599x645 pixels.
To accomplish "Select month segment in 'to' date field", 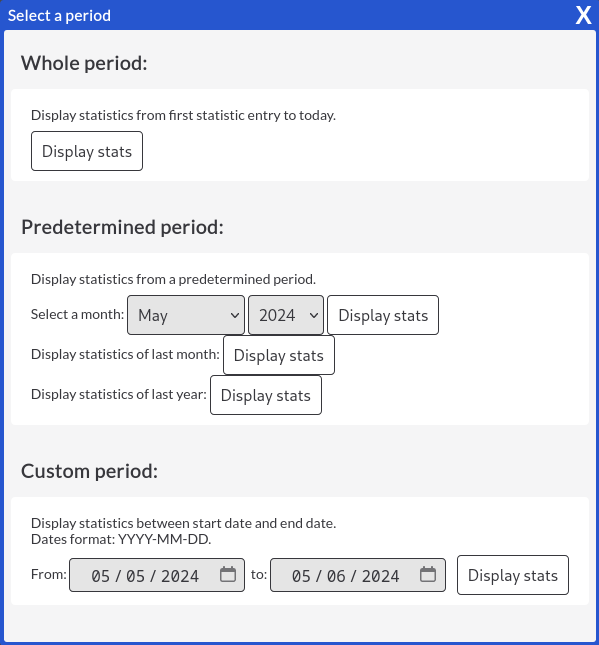I will click(301, 576).
